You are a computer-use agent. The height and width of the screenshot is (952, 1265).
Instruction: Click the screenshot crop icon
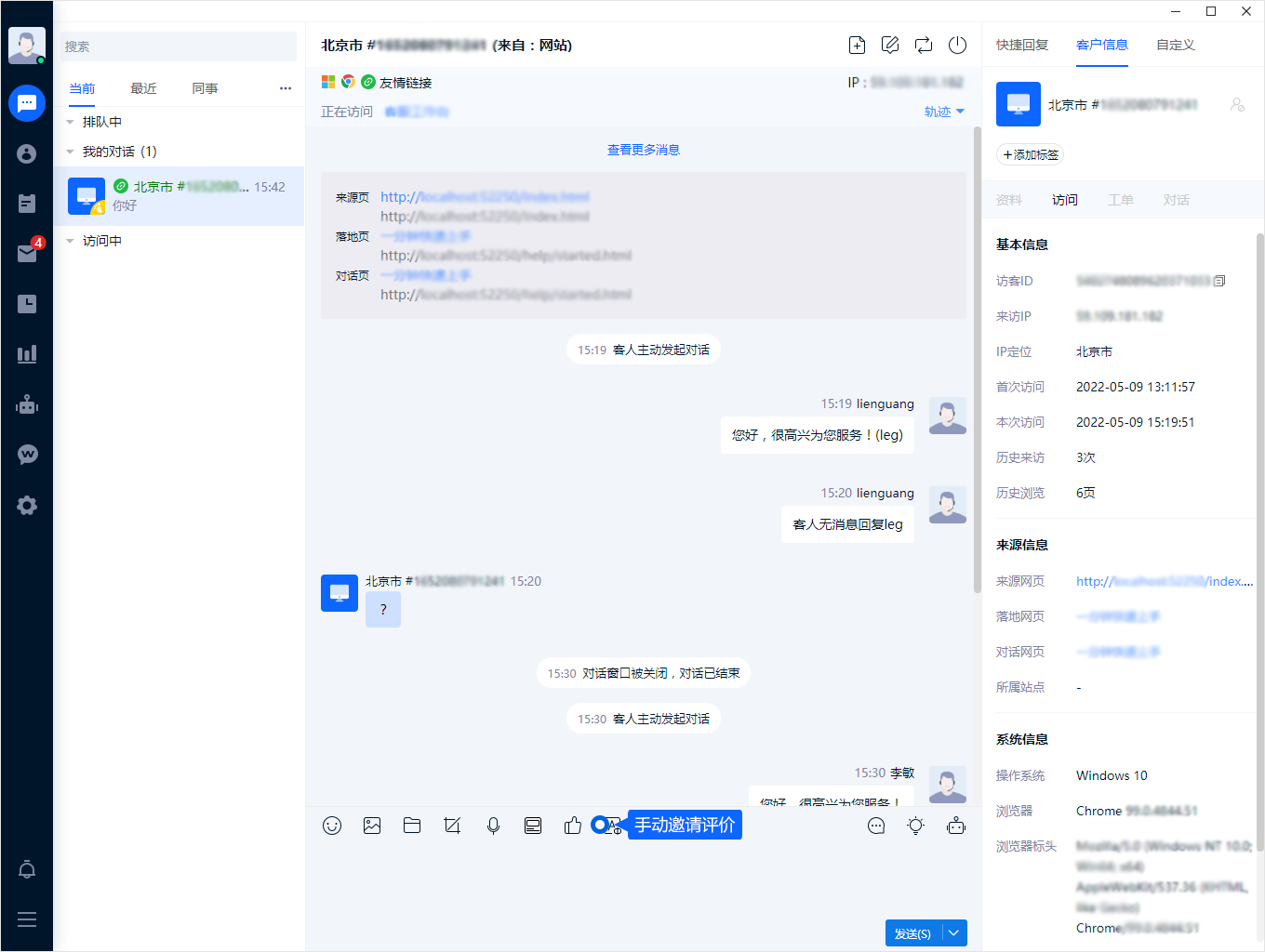point(453,826)
